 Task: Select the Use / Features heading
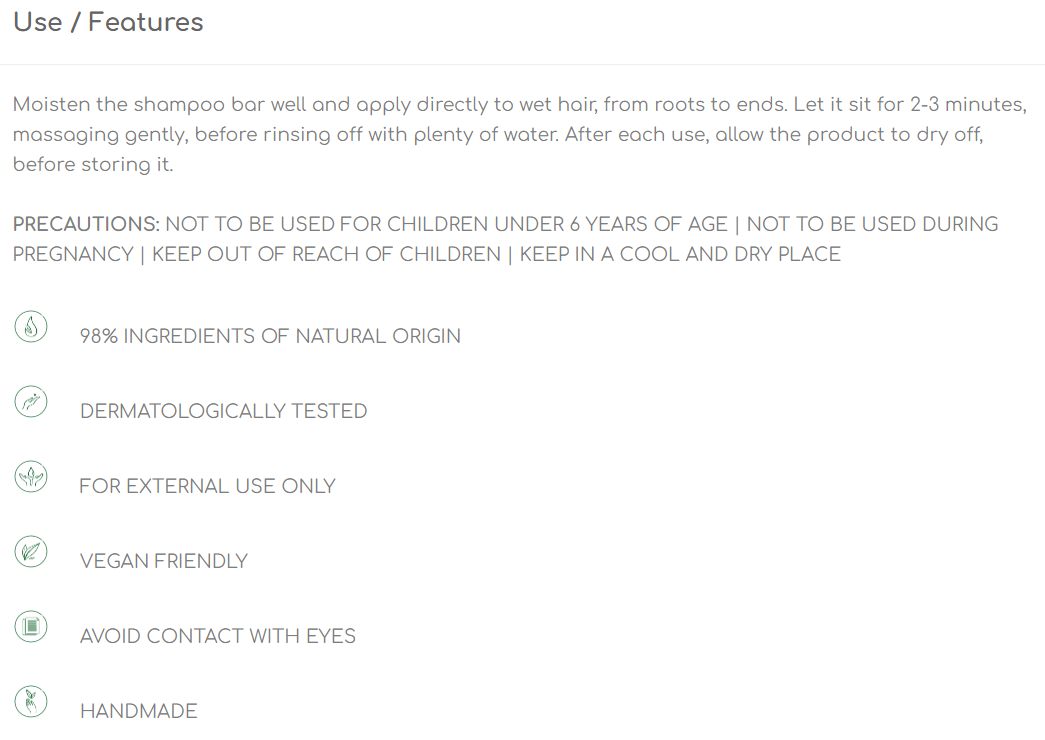(x=108, y=22)
